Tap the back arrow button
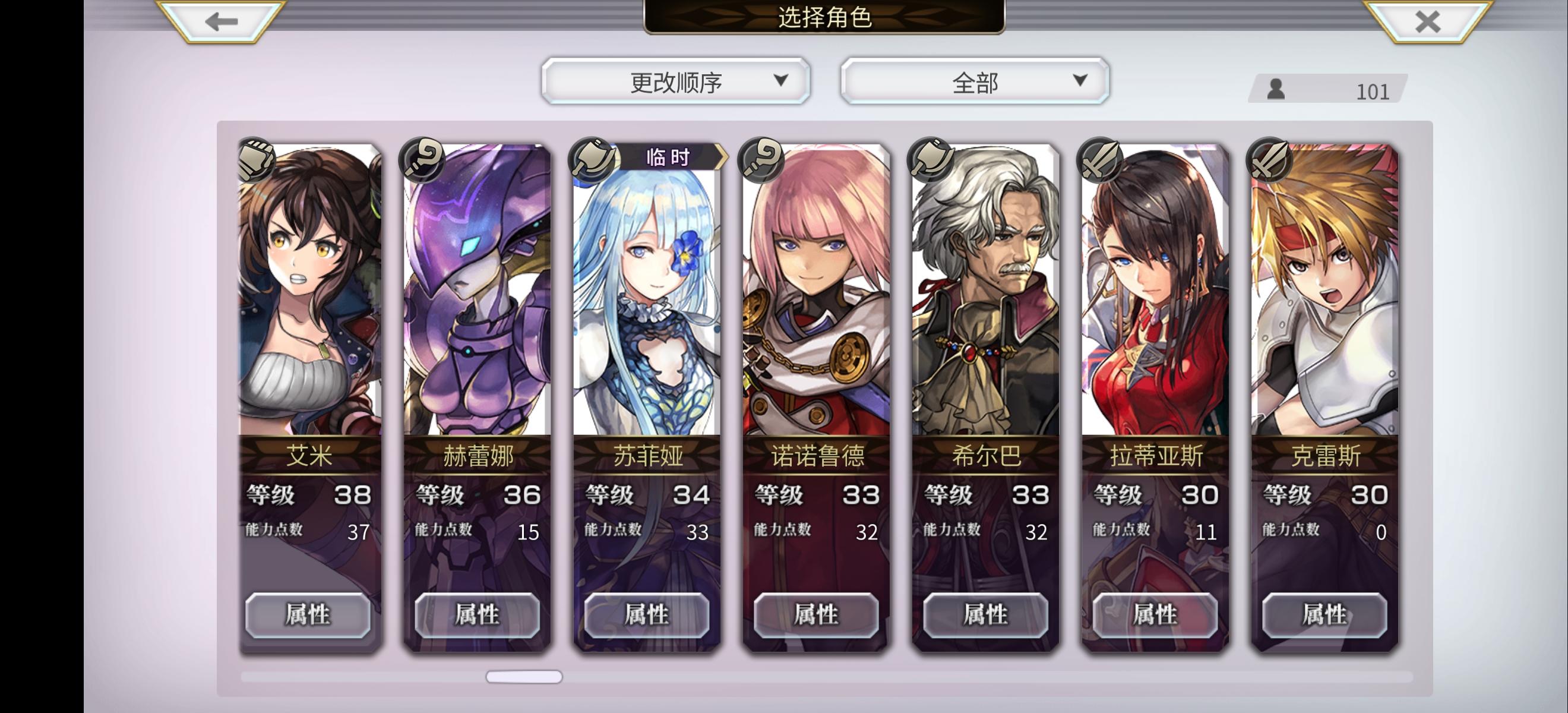The width and height of the screenshot is (1568, 713). pos(221,22)
